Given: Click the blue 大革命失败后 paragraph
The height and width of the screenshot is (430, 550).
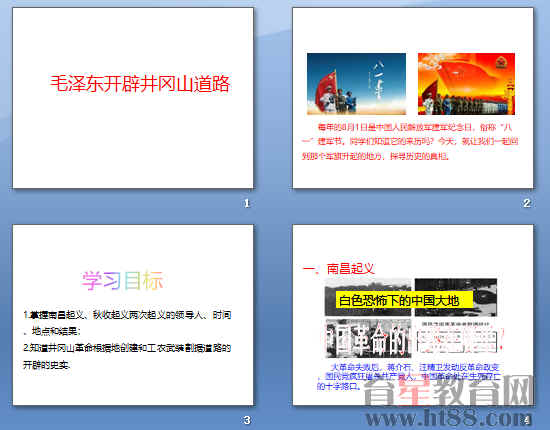Looking at the screenshot, I should pyautogui.click(x=408, y=377).
